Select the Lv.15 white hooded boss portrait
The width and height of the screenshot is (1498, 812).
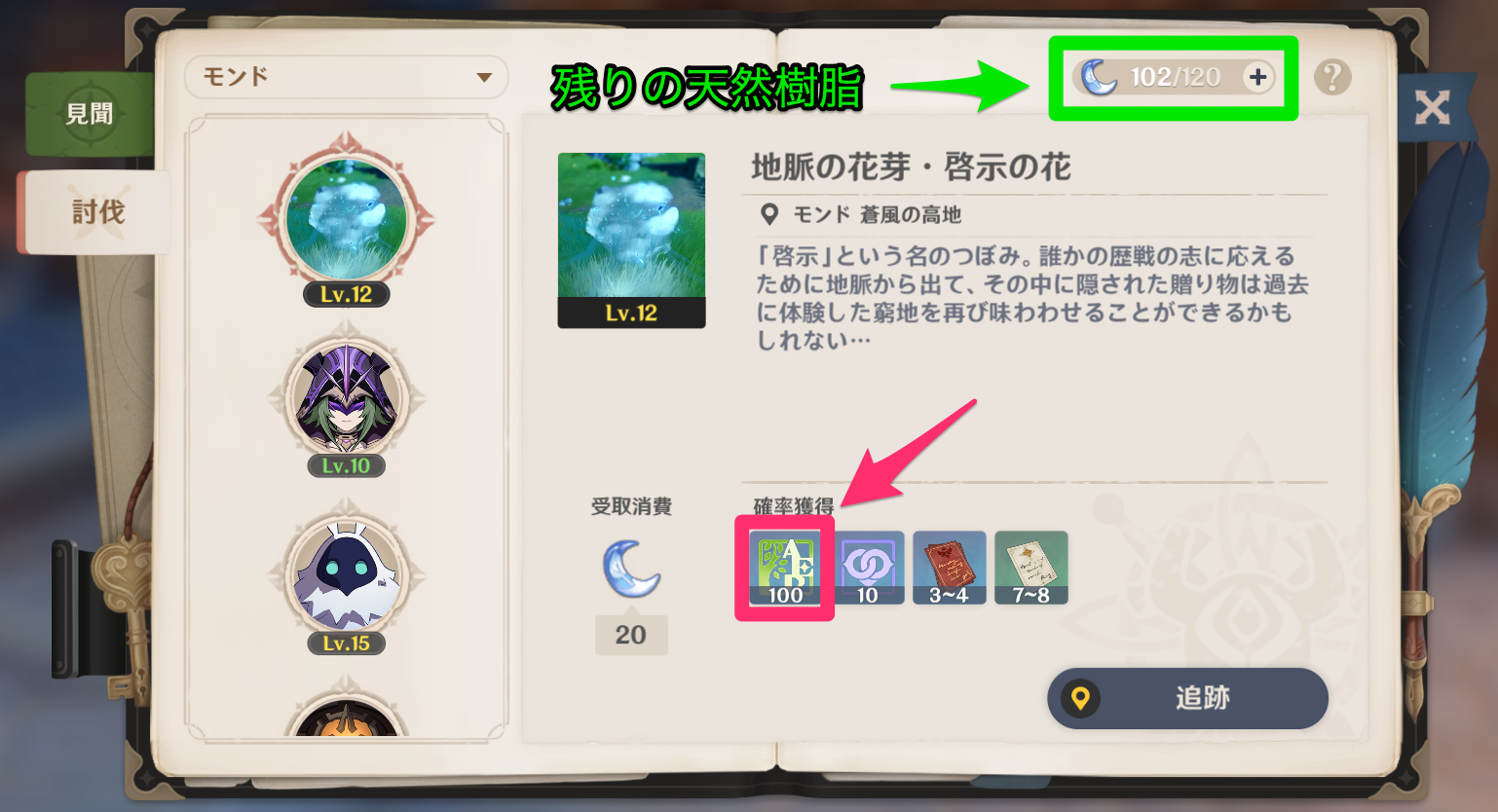click(x=347, y=577)
